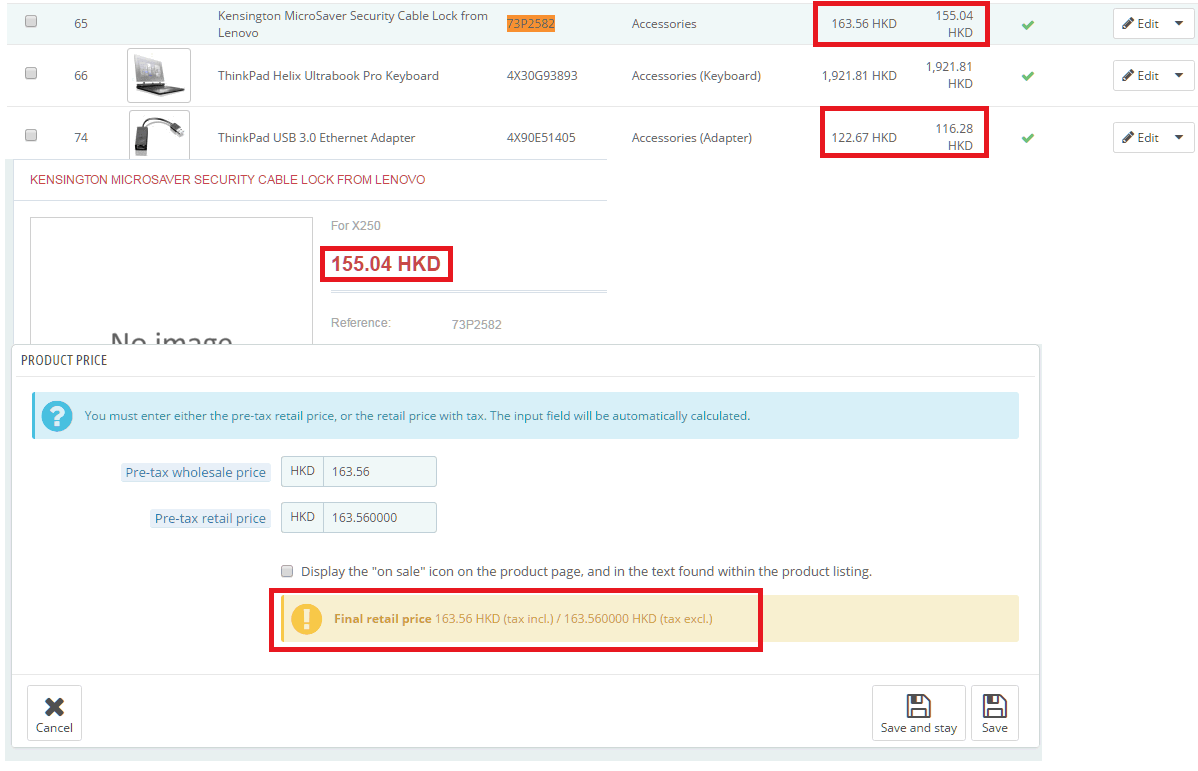Click the Kensington MicroSaver product name
Screen dimensions: 1198x771
(352, 24)
